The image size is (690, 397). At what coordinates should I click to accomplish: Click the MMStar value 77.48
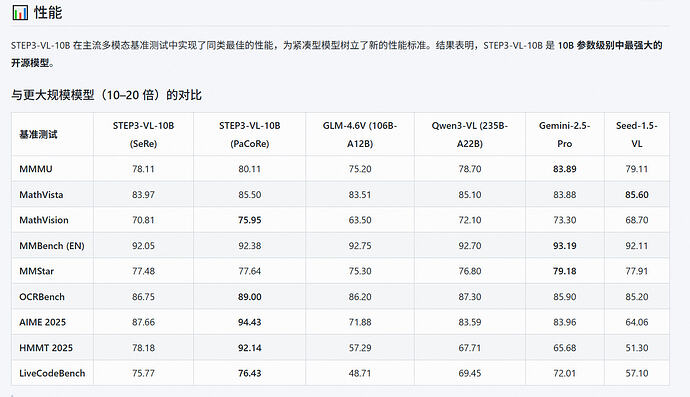[143, 271]
